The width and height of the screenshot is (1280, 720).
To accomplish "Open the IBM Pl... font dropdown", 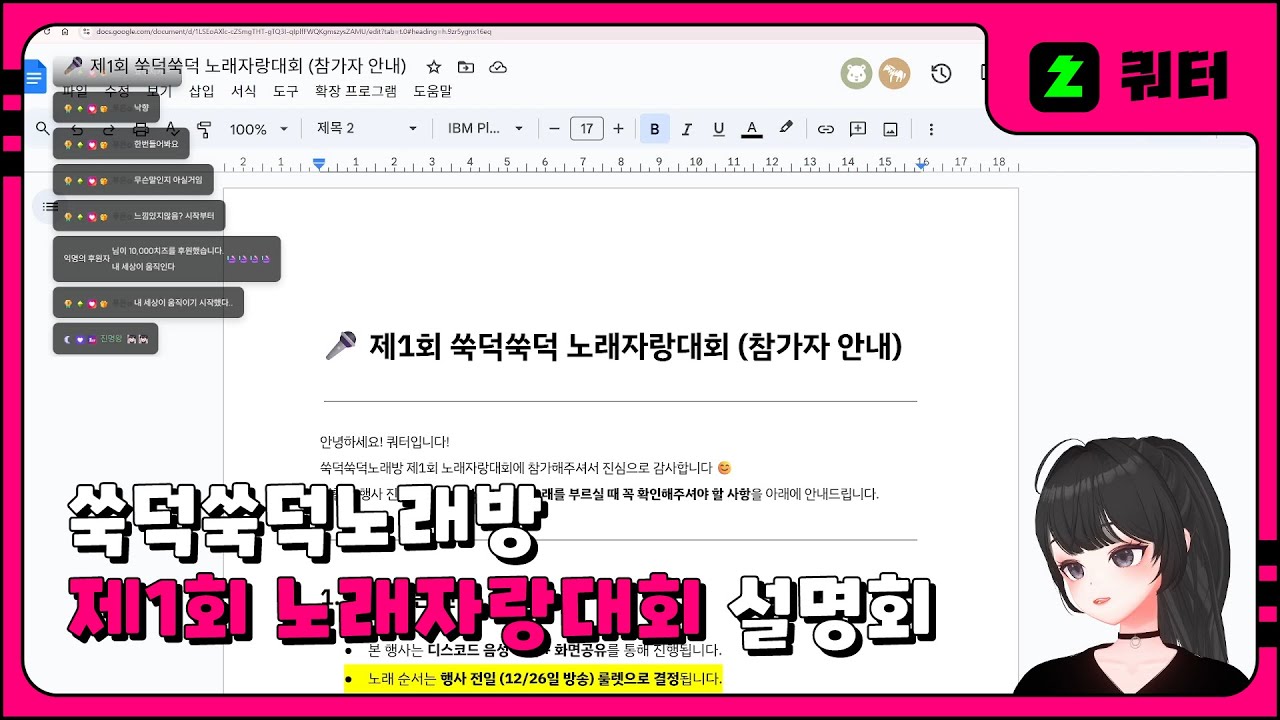I will pos(486,129).
